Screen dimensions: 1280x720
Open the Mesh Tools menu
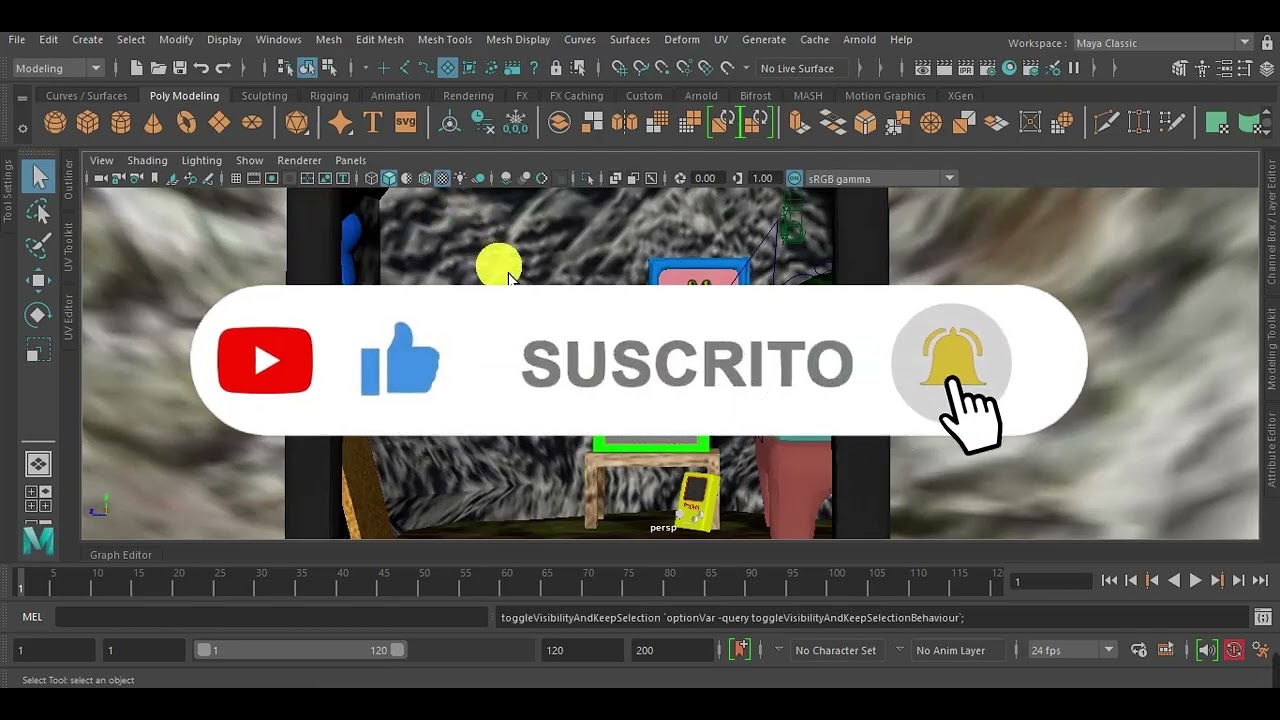pos(445,40)
